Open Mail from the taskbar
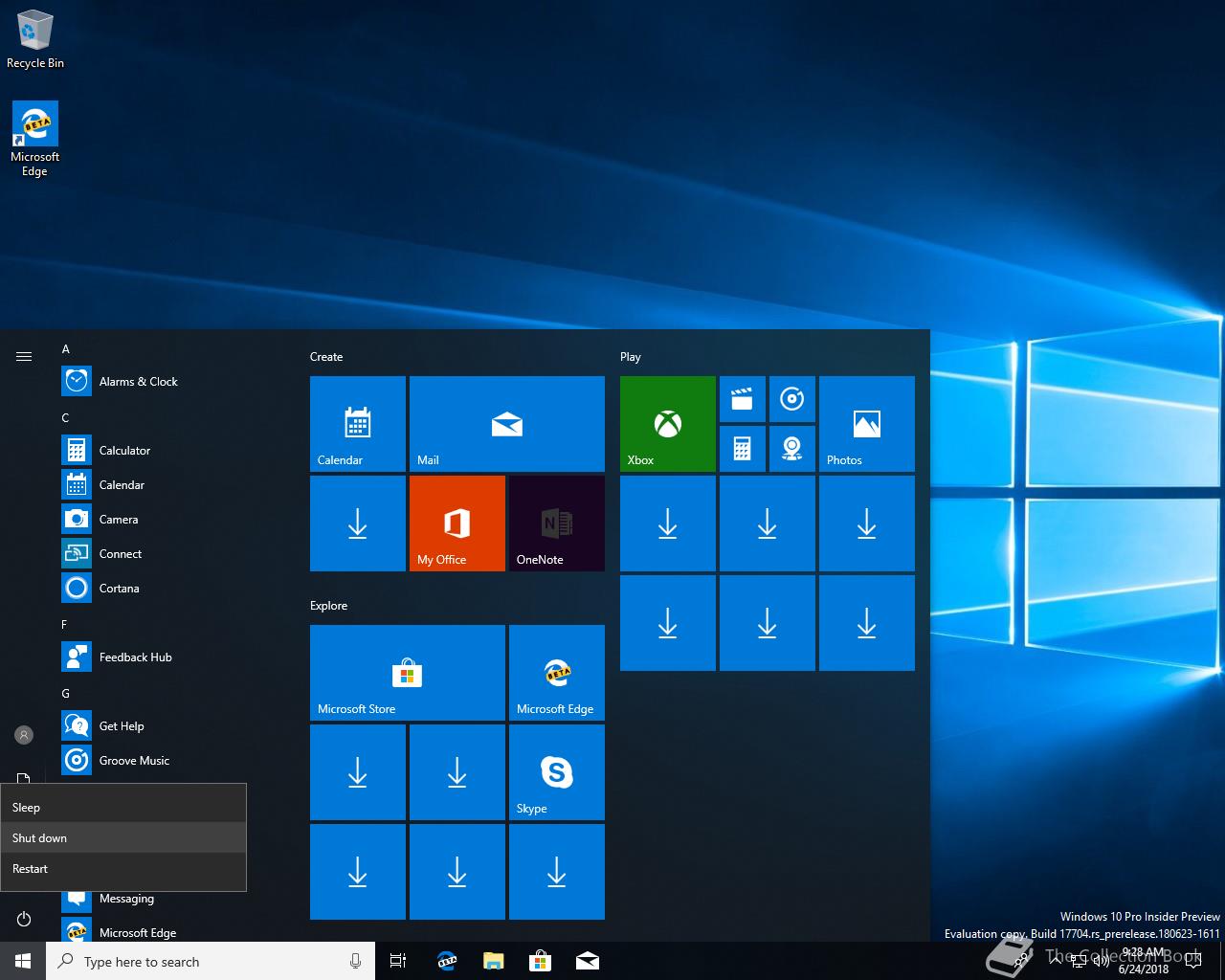This screenshot has height=980, width=1225. [588, 961]
